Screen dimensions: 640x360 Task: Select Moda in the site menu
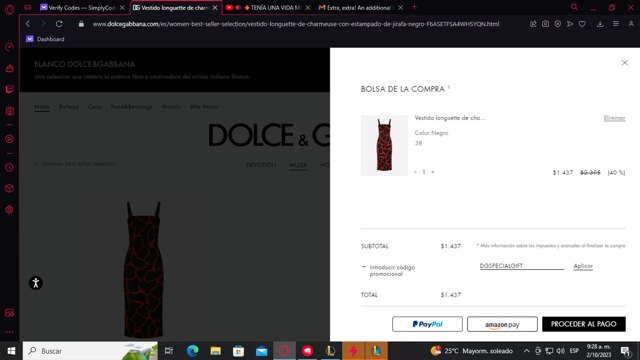point(42,107)
